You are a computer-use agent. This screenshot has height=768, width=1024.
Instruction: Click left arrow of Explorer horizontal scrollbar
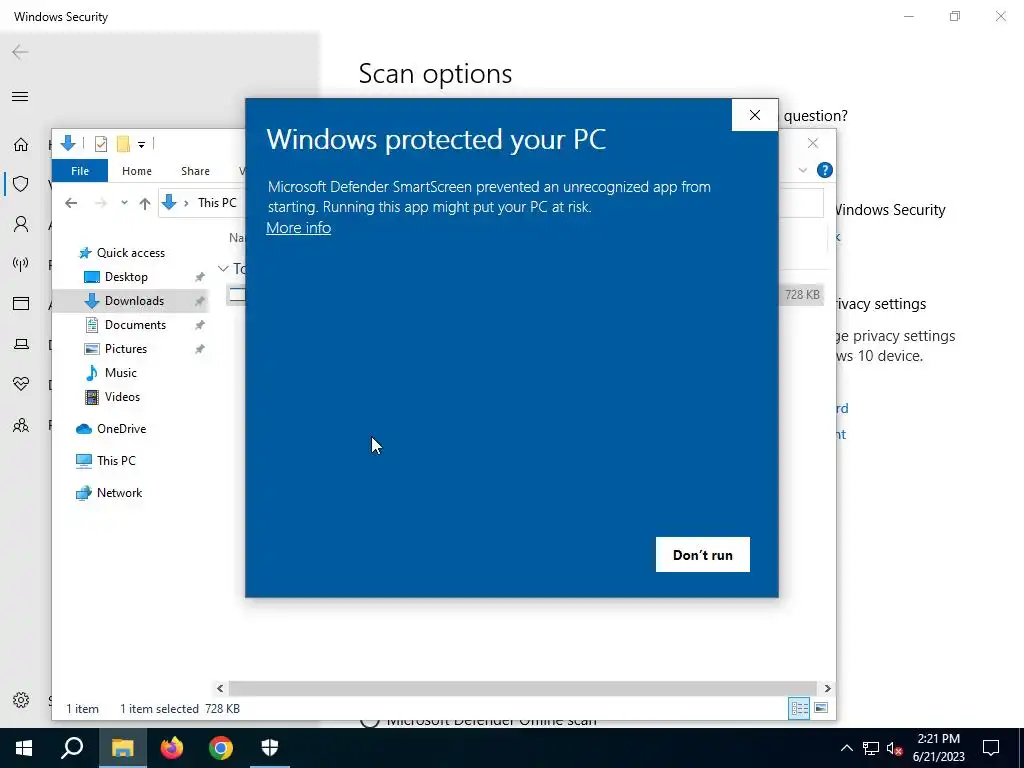(x=220, y=688)
